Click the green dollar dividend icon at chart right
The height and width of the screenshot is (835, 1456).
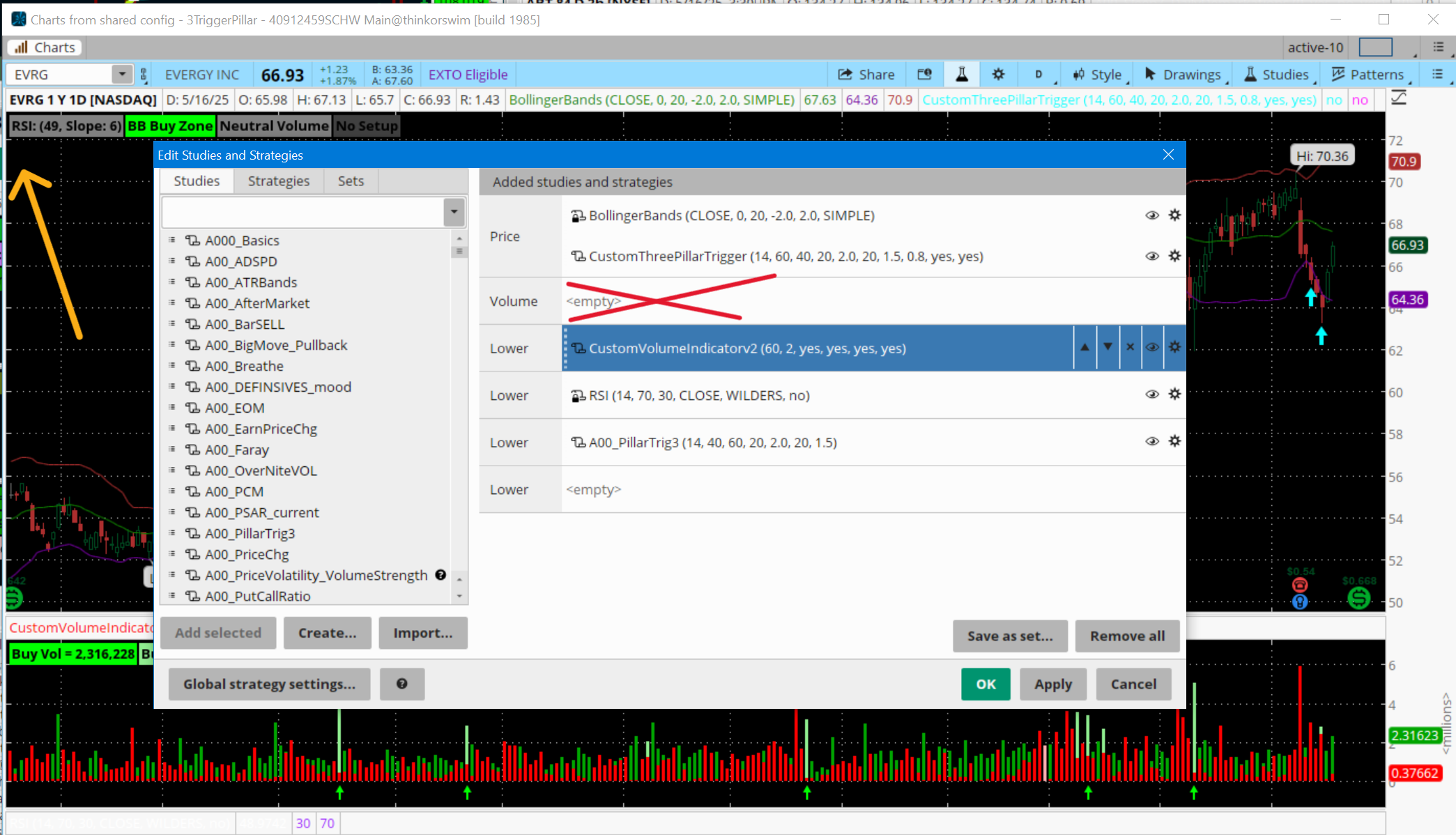1358,597
